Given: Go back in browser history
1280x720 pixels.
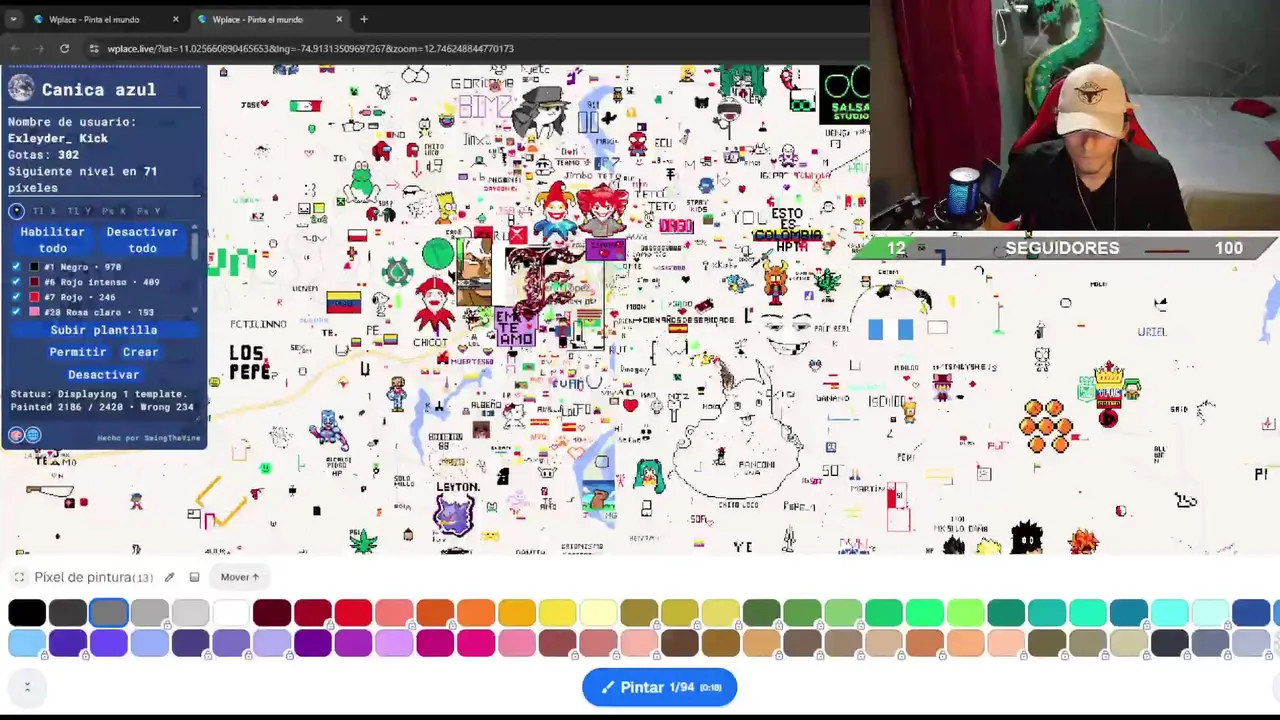Looking at the screenshot, I should [x=15, y=48].
